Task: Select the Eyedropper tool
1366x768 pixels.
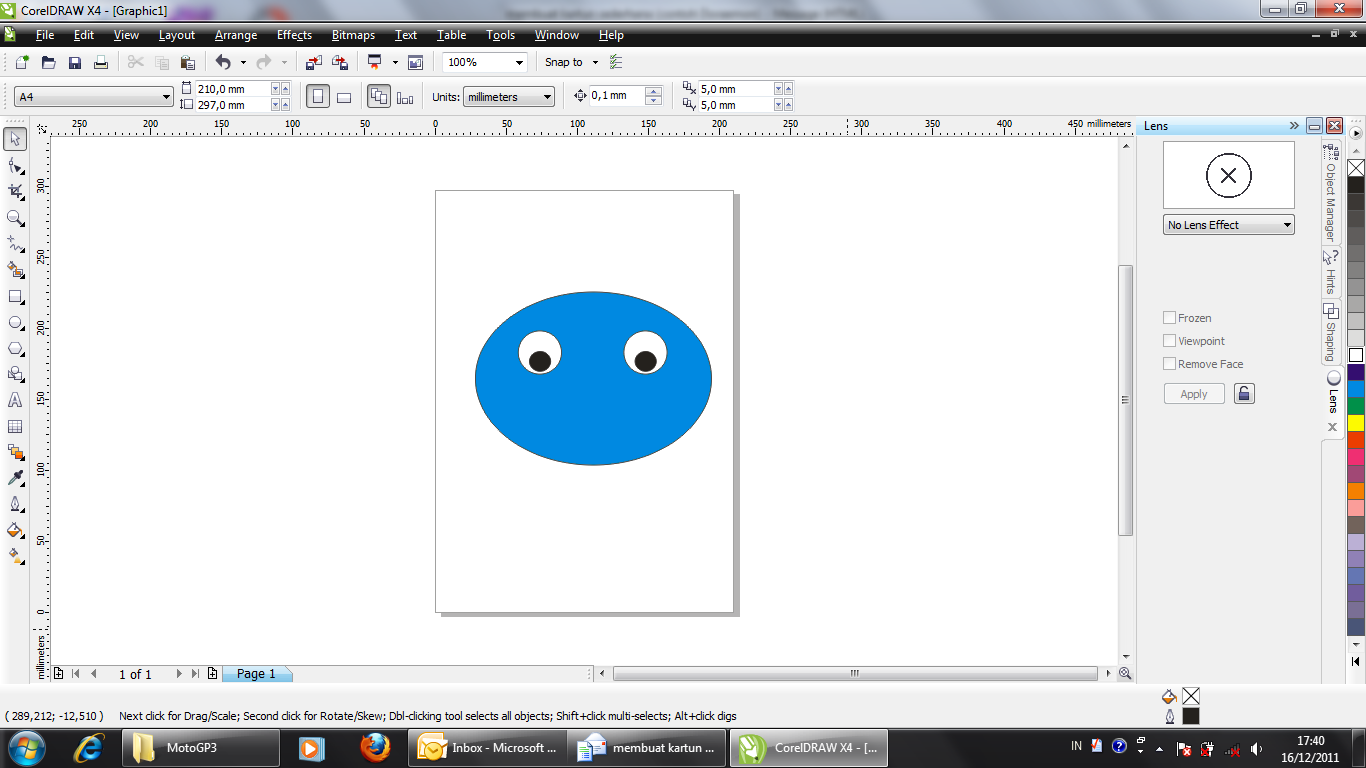Action: (x=15, y=478)
